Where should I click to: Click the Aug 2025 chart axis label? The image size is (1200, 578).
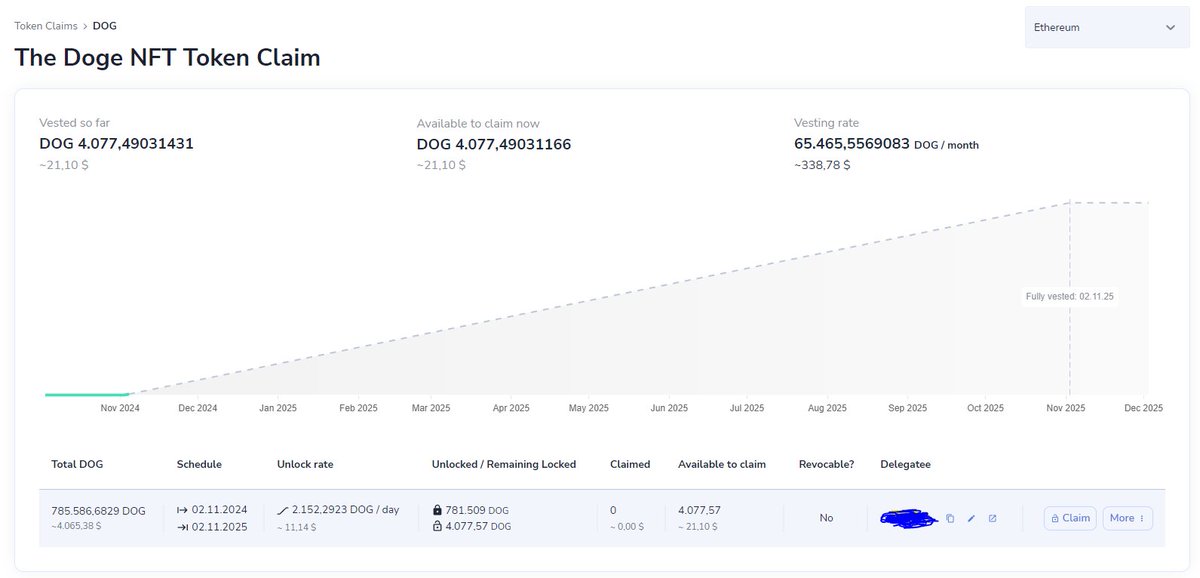pyautogui.click(x=827, y=408)
